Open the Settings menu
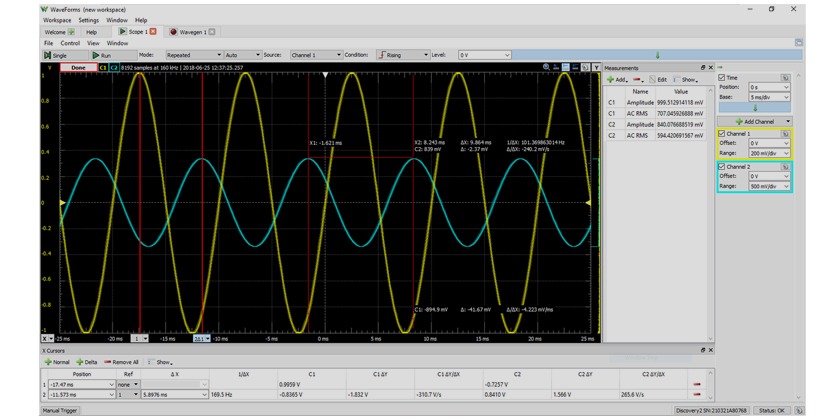This screenshot has height=420, width=840. (88, 20)
